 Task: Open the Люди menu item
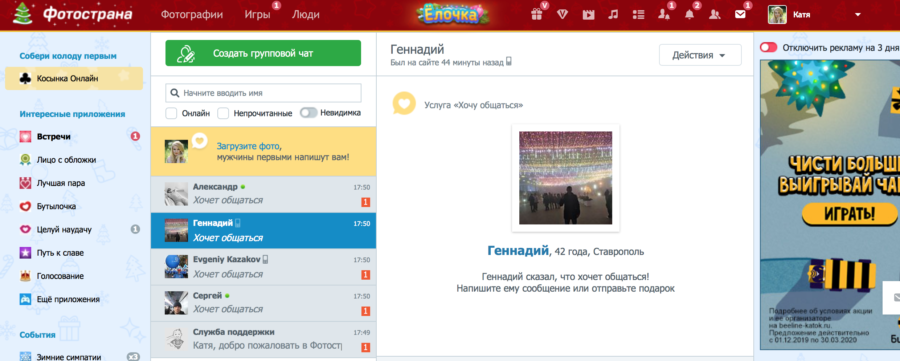(x=305, y=15)
